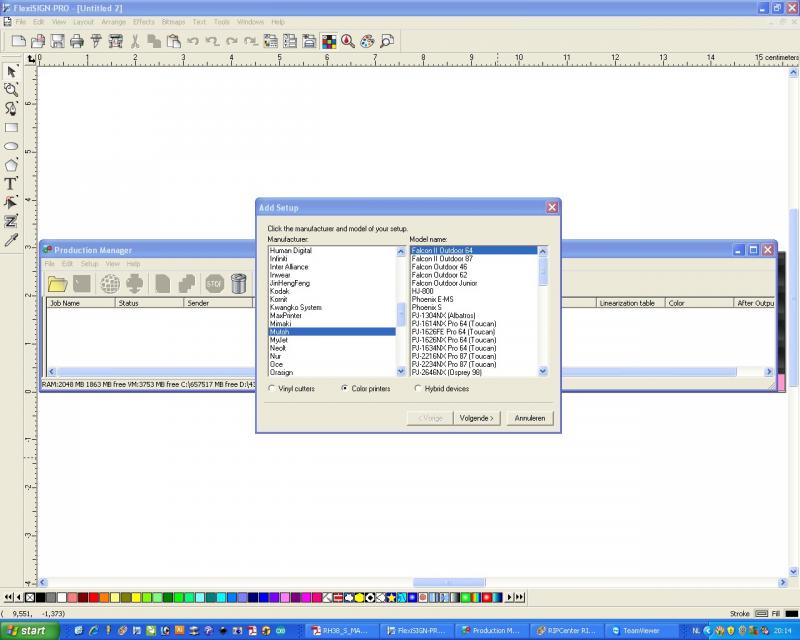Click the New document toolbar icon
The height and width of the screenshot is (640, 800).
(18, 41)
